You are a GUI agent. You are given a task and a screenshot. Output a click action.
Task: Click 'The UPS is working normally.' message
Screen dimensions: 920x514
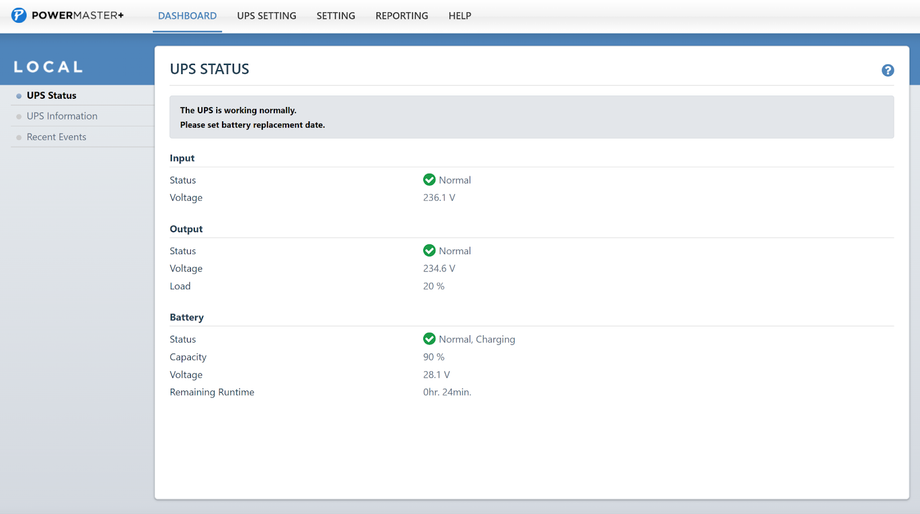click(x=238, y=110)
